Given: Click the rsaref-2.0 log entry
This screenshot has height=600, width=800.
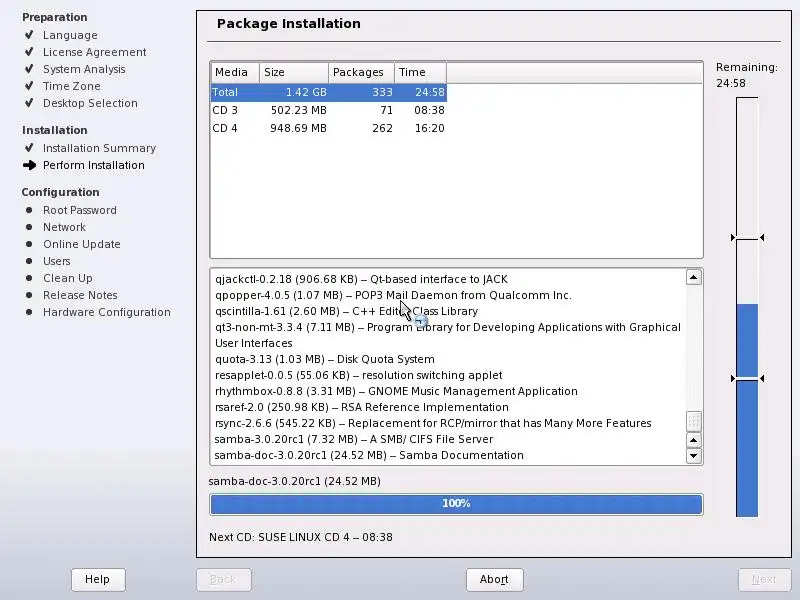Looking at the screenshot, I should click(362, 407).
